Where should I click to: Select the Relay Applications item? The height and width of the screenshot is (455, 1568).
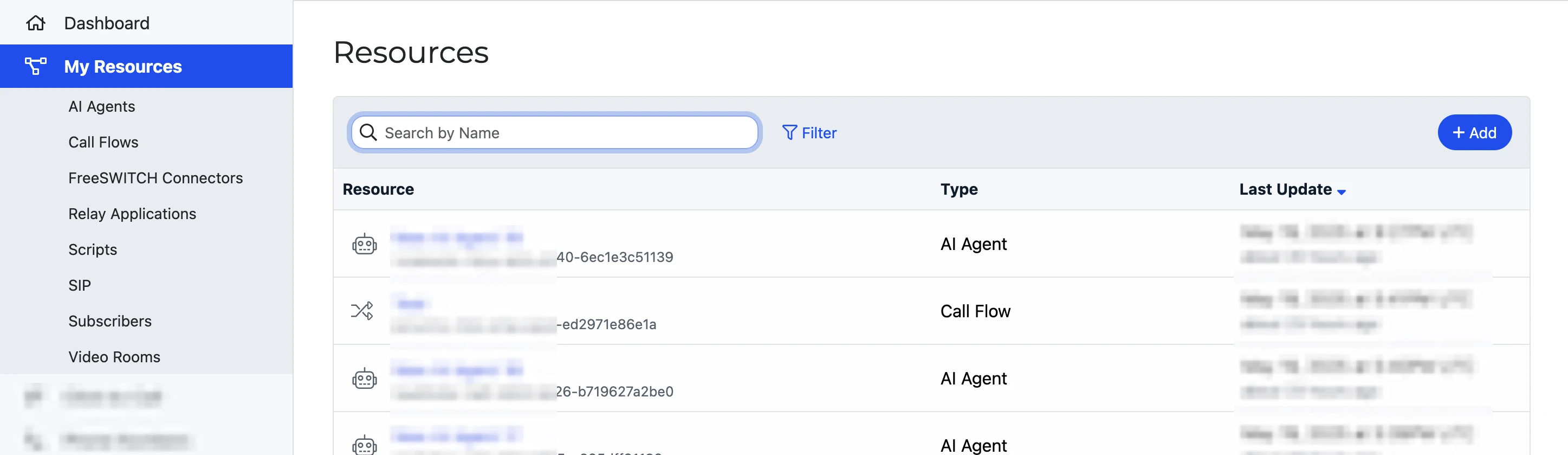pos(132,213)
